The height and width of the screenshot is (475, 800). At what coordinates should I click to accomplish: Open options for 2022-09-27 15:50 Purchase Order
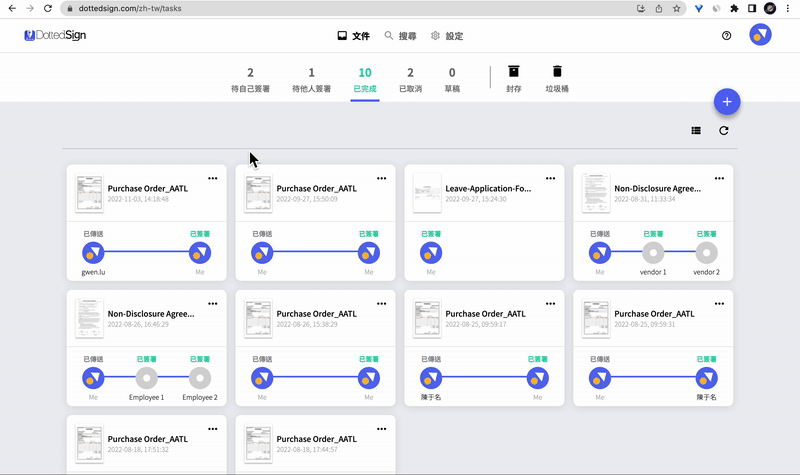[382, 178]
